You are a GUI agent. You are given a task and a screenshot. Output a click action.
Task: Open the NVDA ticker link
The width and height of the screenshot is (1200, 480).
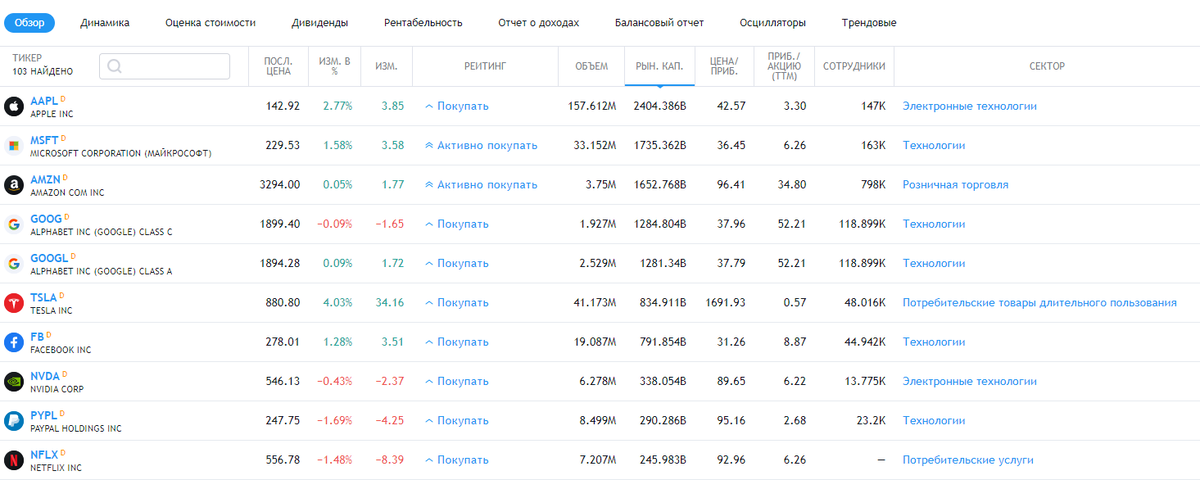coord(45,377)
